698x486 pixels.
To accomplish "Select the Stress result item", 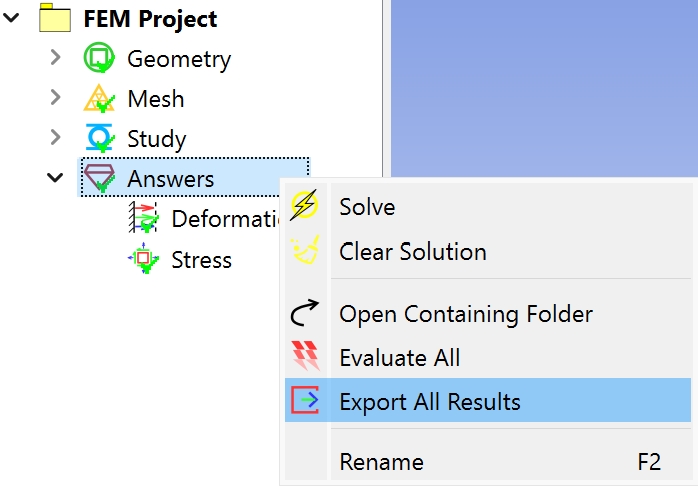I will point(202,260).
